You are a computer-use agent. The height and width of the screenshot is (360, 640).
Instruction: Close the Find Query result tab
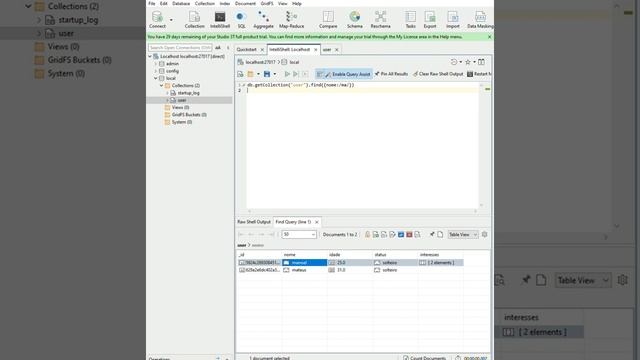pos(317,222)
